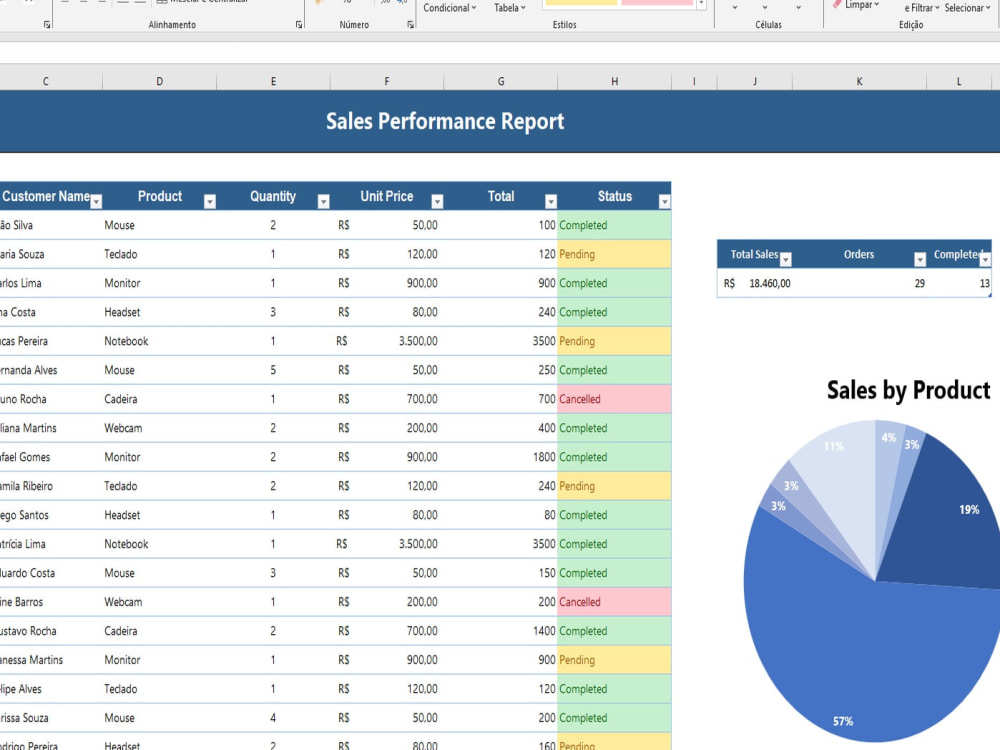Select Bruno Rocha's Cancelled status cell
Screen dimensions: 1000x750
614,399
